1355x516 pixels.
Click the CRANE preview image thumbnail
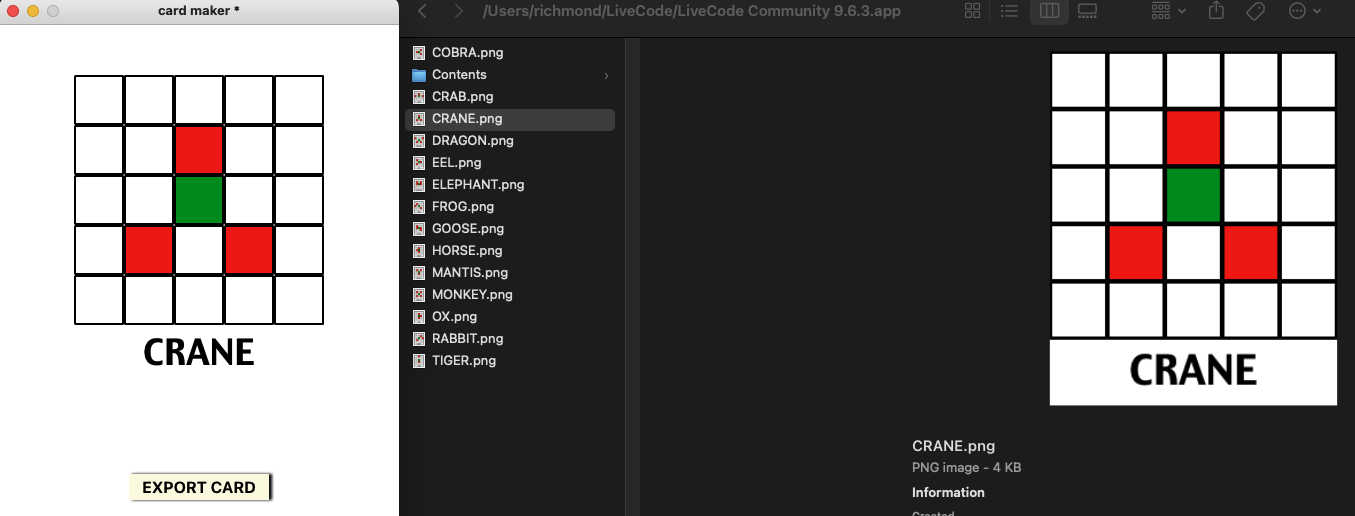1193,228
